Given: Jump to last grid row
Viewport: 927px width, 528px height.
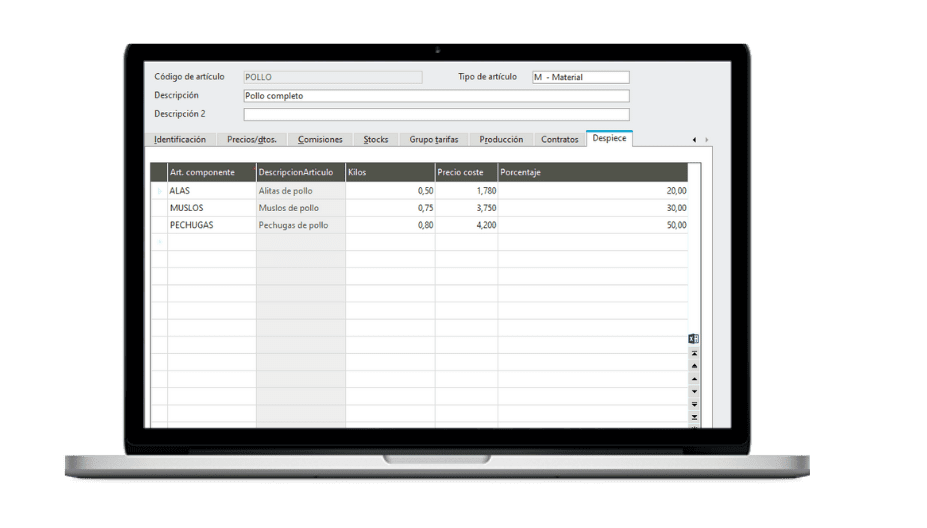Looking at the screenshot, I should [x=694, y=417].
